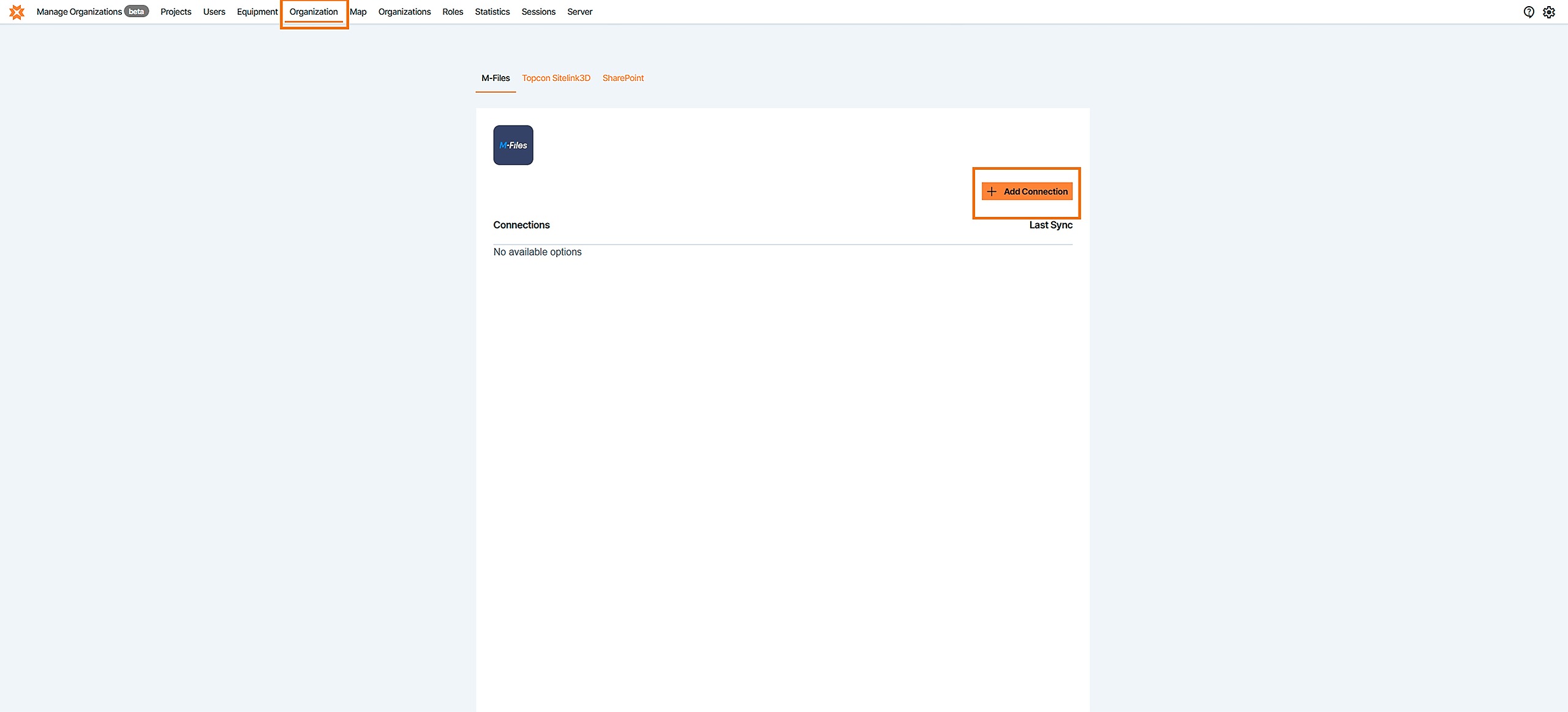The width and height of the screenshot is (1568, 712).
Task: Go to Organizations list
Action: pyautogui.click(x=404, y=12)
